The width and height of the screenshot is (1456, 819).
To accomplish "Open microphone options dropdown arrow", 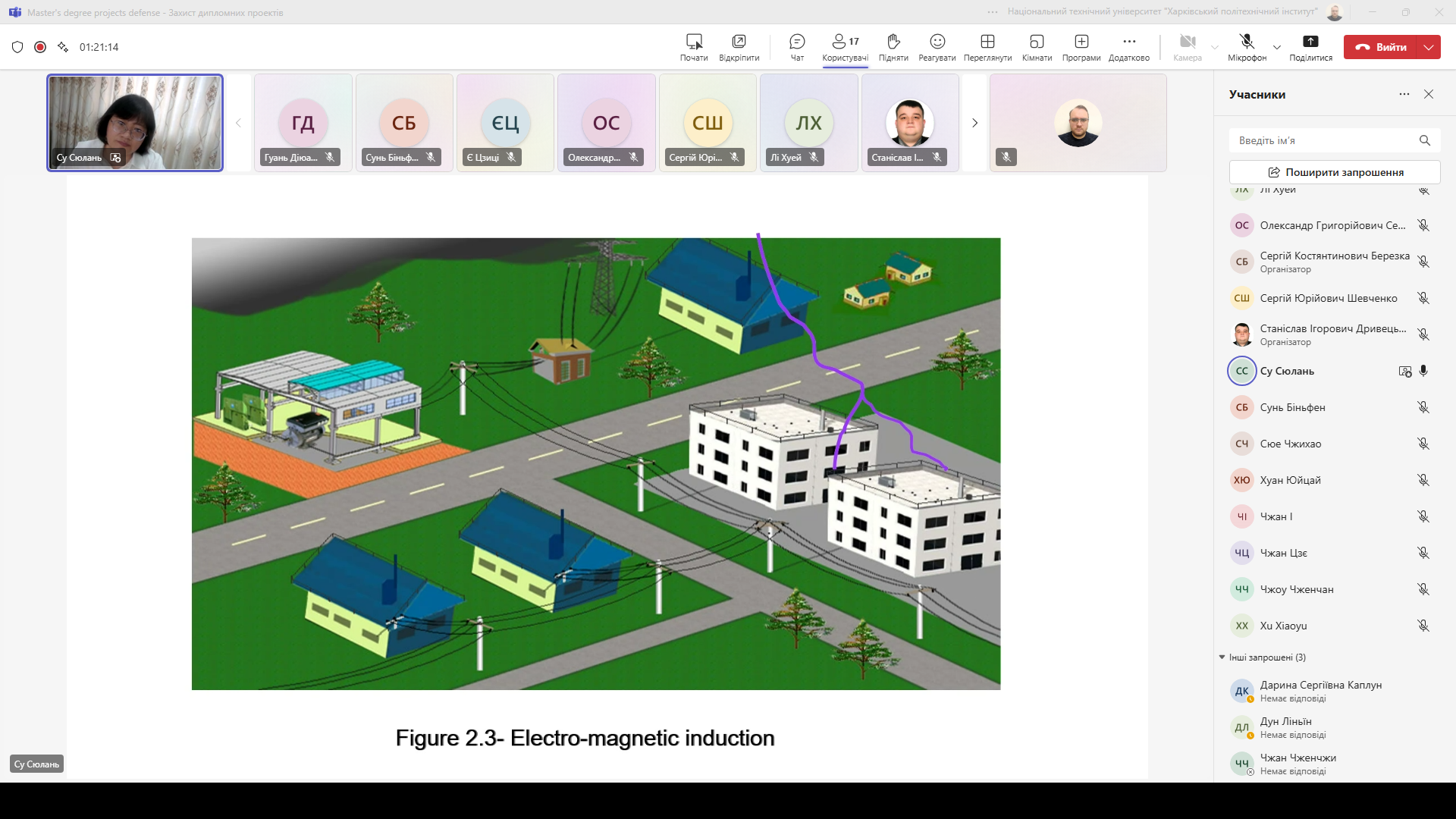I will pos(1277,47).
